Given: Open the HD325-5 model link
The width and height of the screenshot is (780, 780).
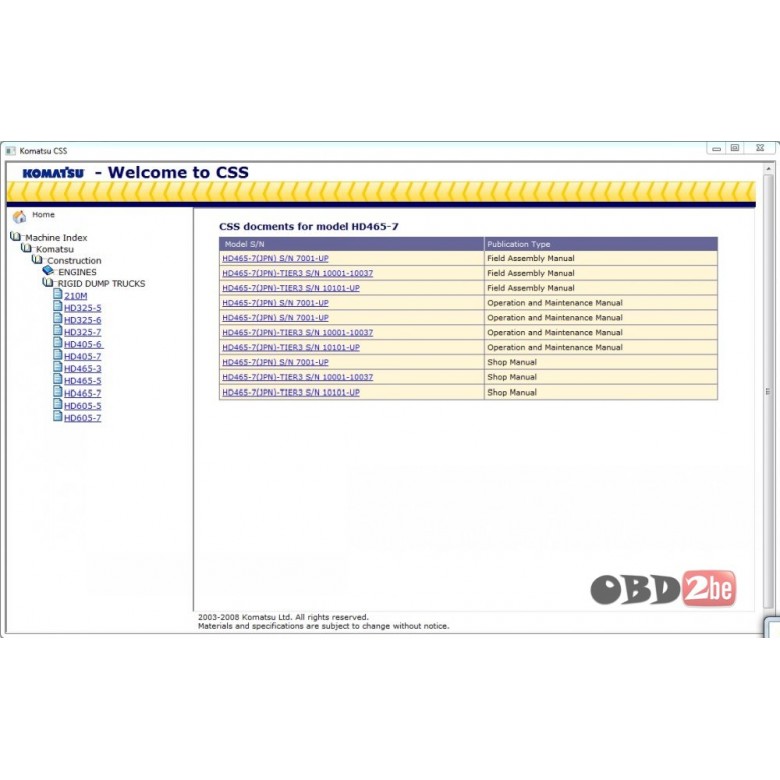Looking at the screenshot, I should click(x=83, y=308).
